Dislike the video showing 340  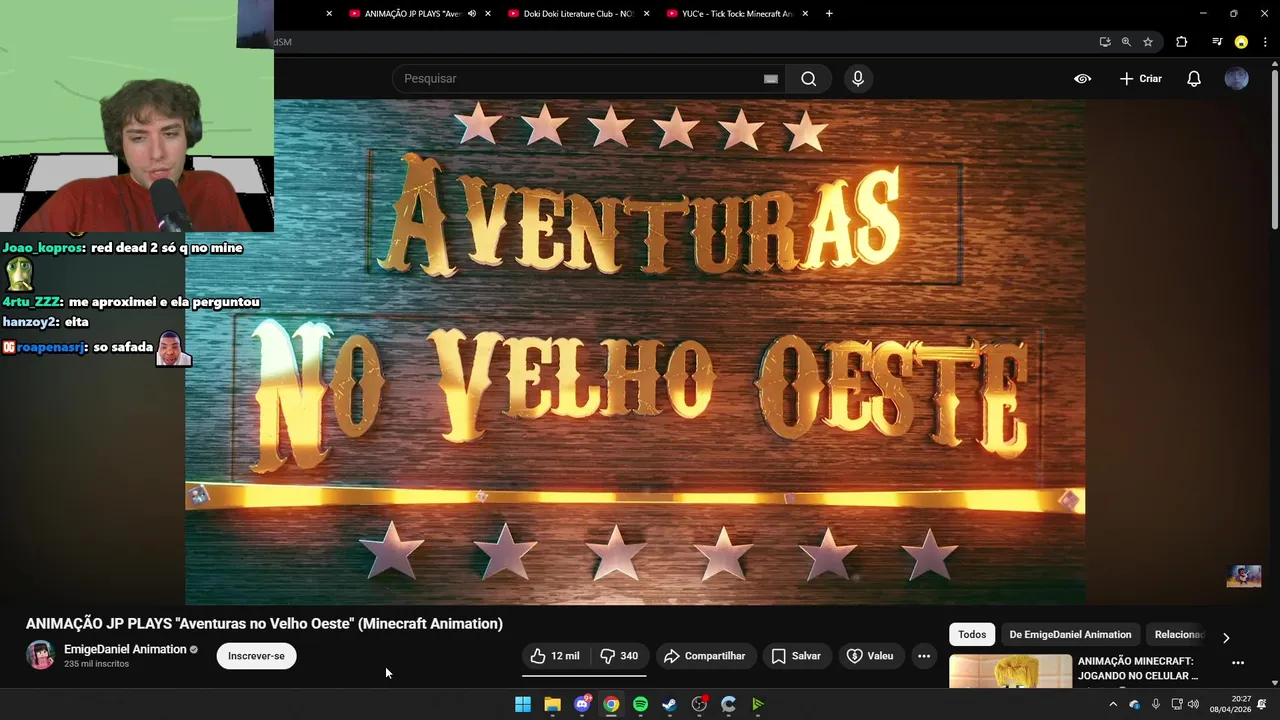point(619,656)
